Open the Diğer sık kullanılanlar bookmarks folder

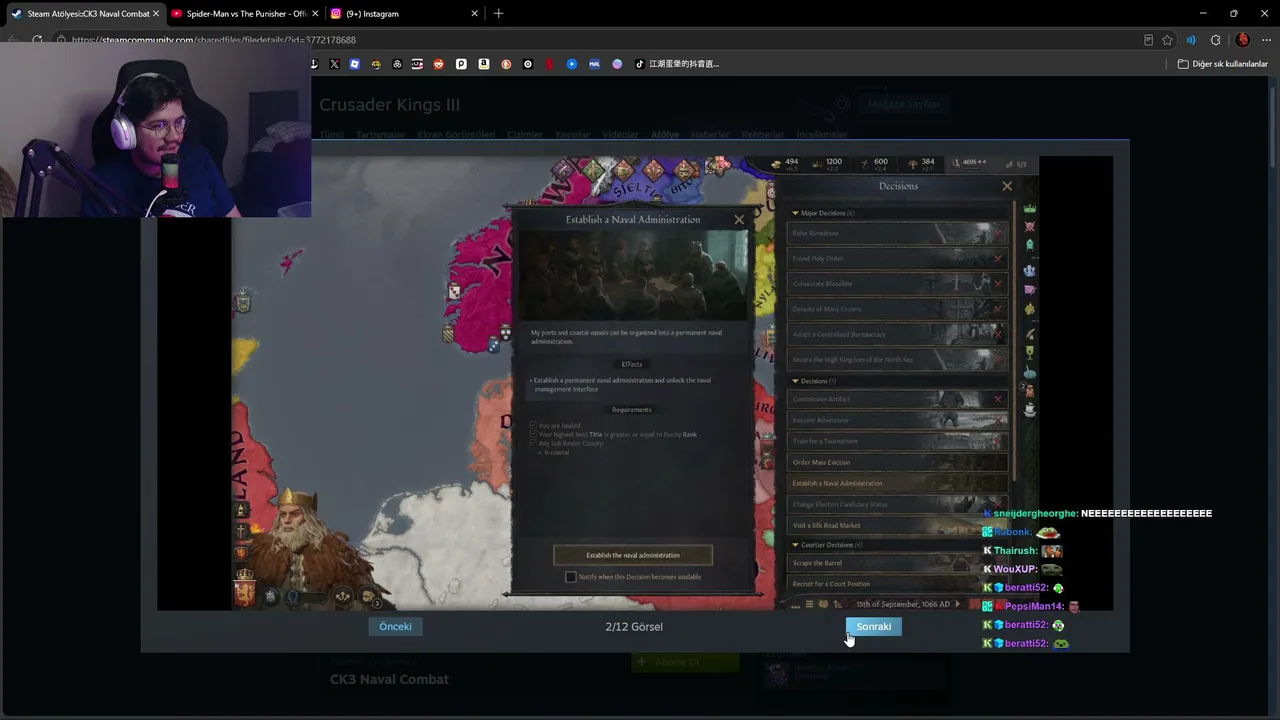click(1223, 64)
